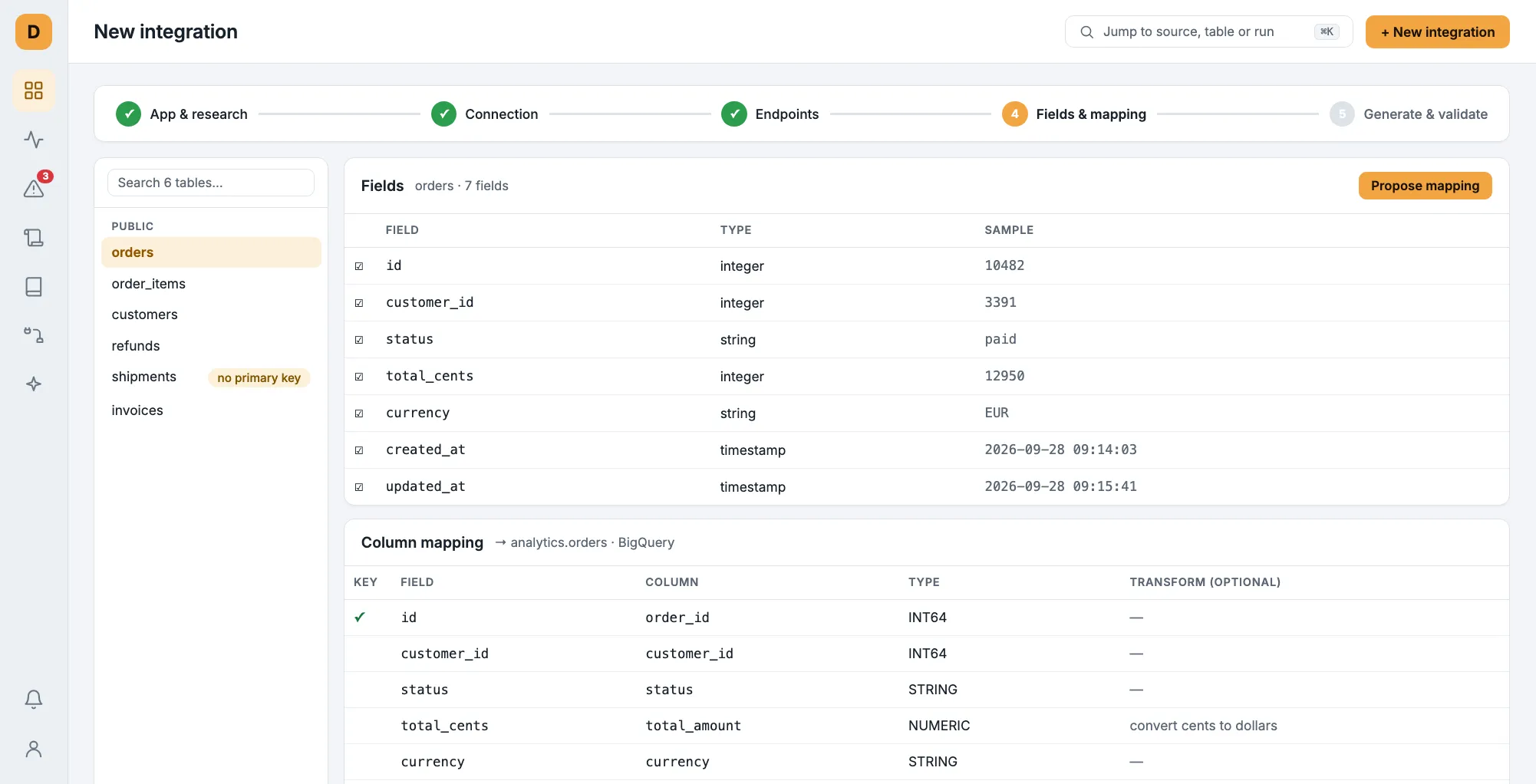Open the activity pulse icon in sidebar

(34, 140)
